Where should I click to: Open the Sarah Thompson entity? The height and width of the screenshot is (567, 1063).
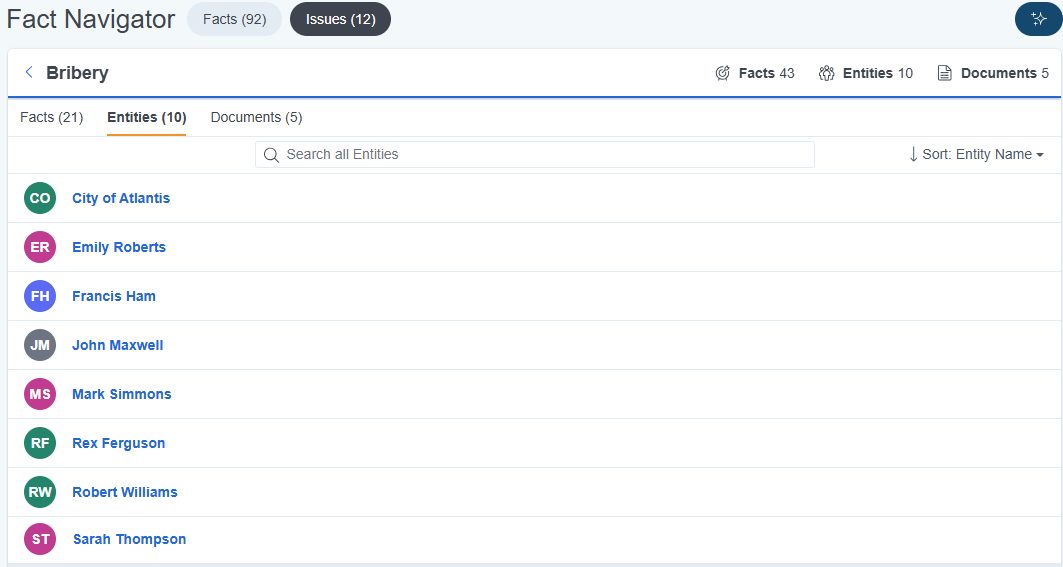tap(129, 539)
